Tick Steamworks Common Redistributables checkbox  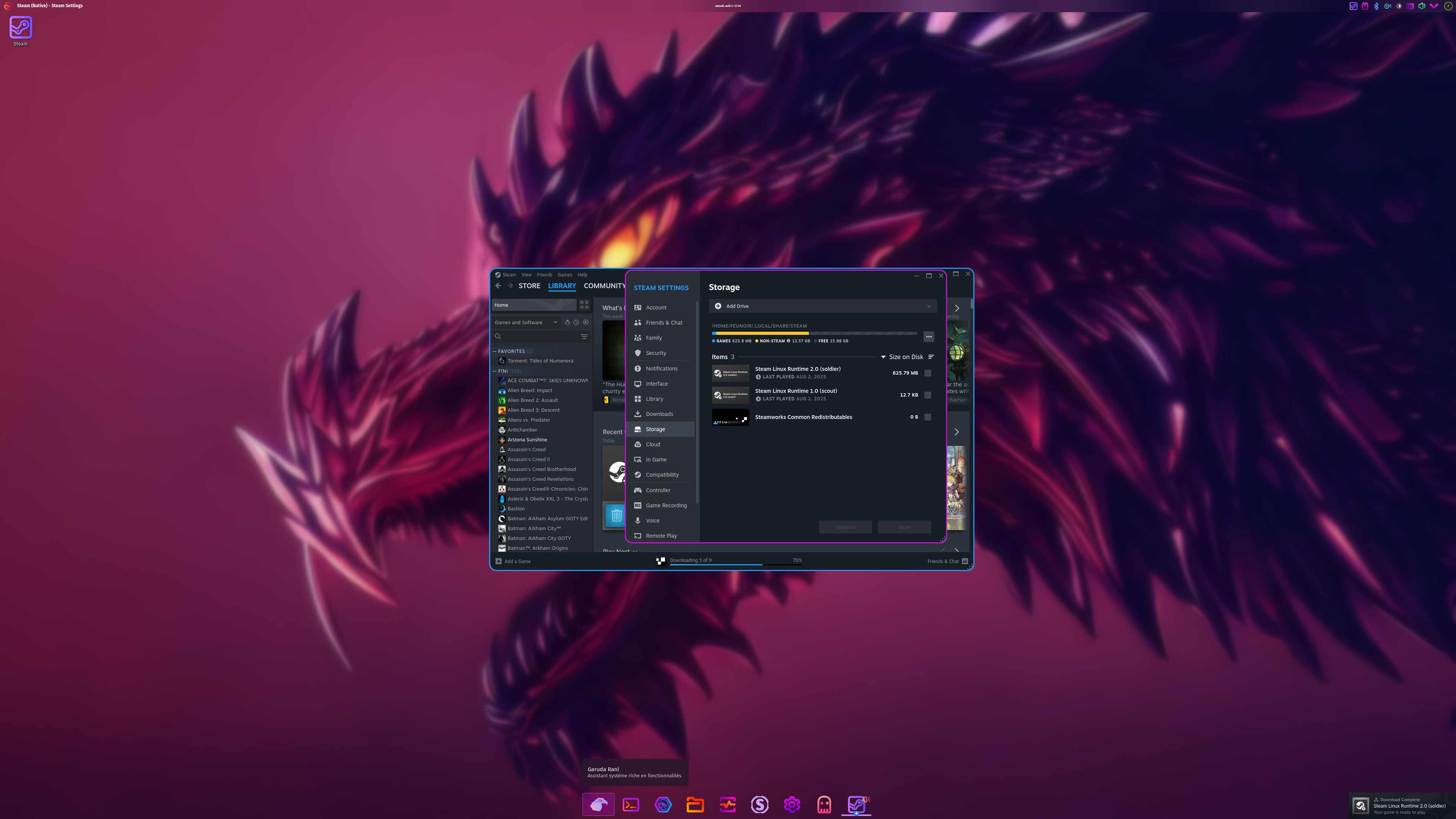pyautogui.click(x=927, y=417)
